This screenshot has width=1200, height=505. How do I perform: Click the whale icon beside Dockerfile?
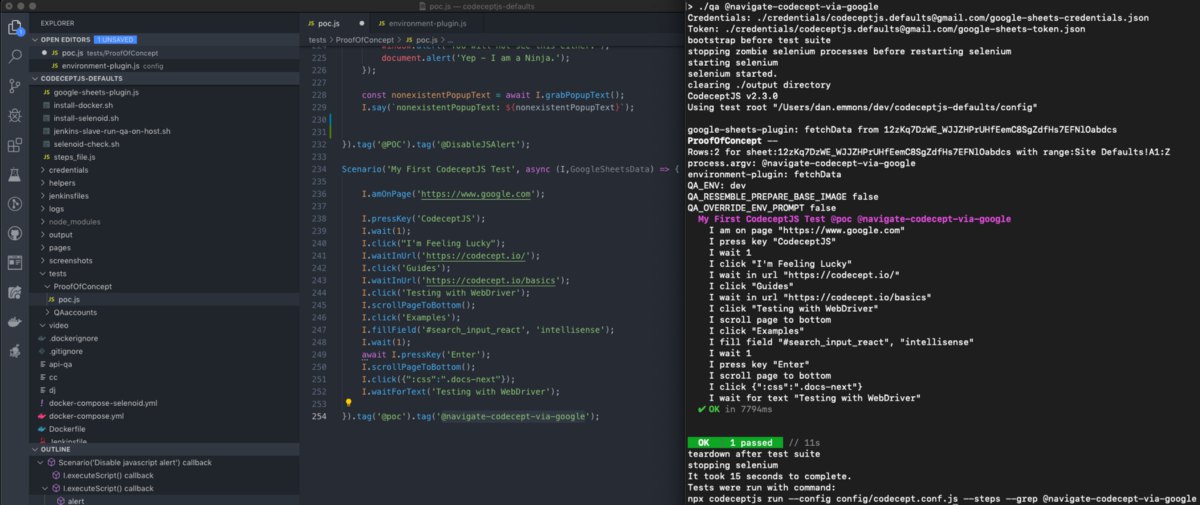(x=41, y=428)
